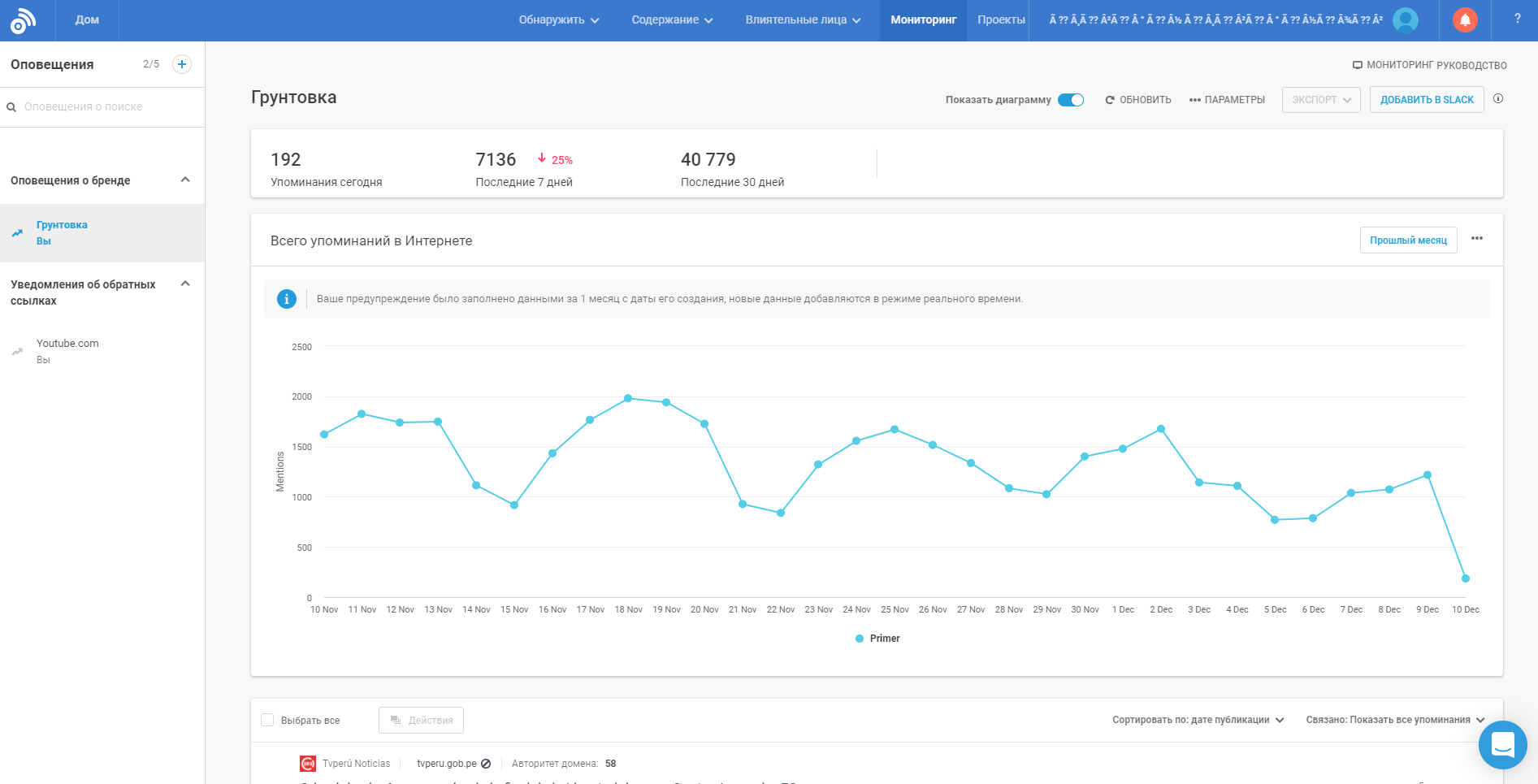Image resolution: width=1538 pixels, height=784 pixels.
Task: Click the 22 Nov data point on chart
Action: coord(781,513)
